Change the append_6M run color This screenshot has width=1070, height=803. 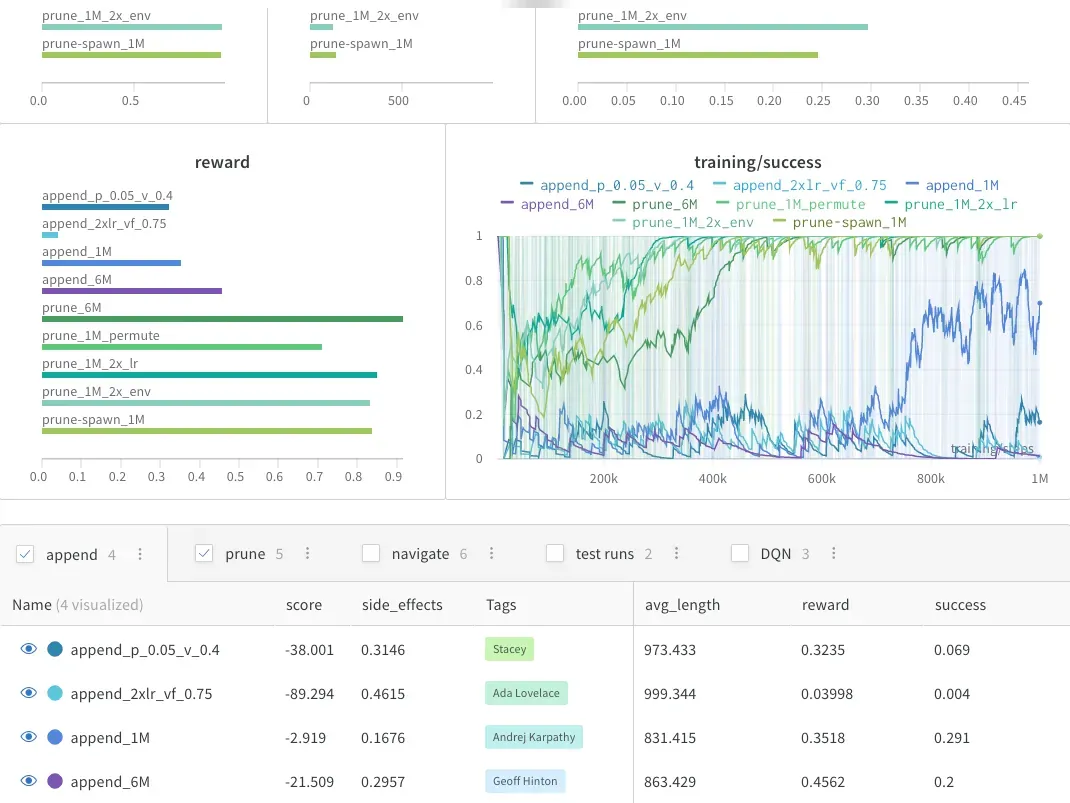[55, 781]
